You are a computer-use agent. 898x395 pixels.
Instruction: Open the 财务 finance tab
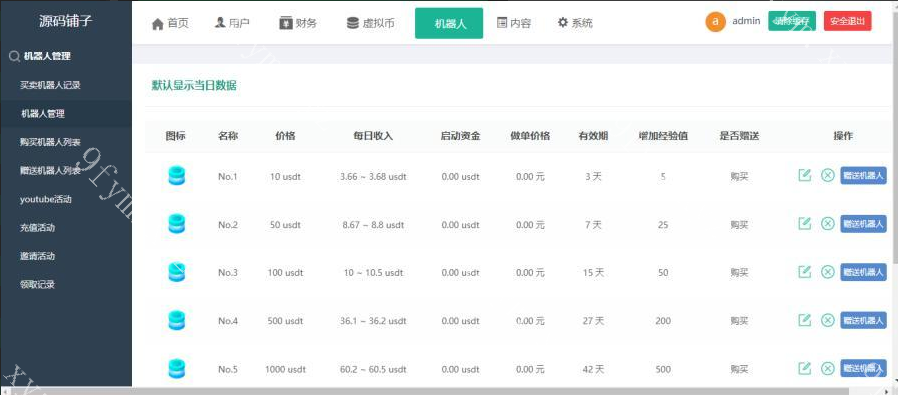tap(298, 23)
